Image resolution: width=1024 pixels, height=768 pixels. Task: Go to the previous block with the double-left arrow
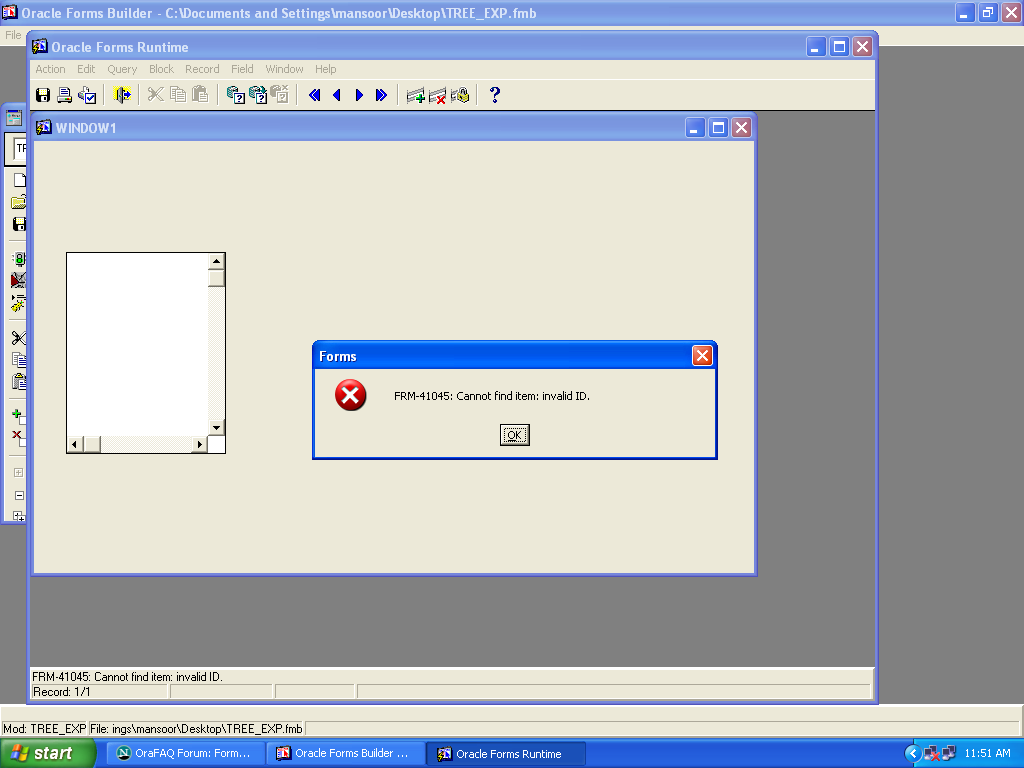tap(314, 95)
